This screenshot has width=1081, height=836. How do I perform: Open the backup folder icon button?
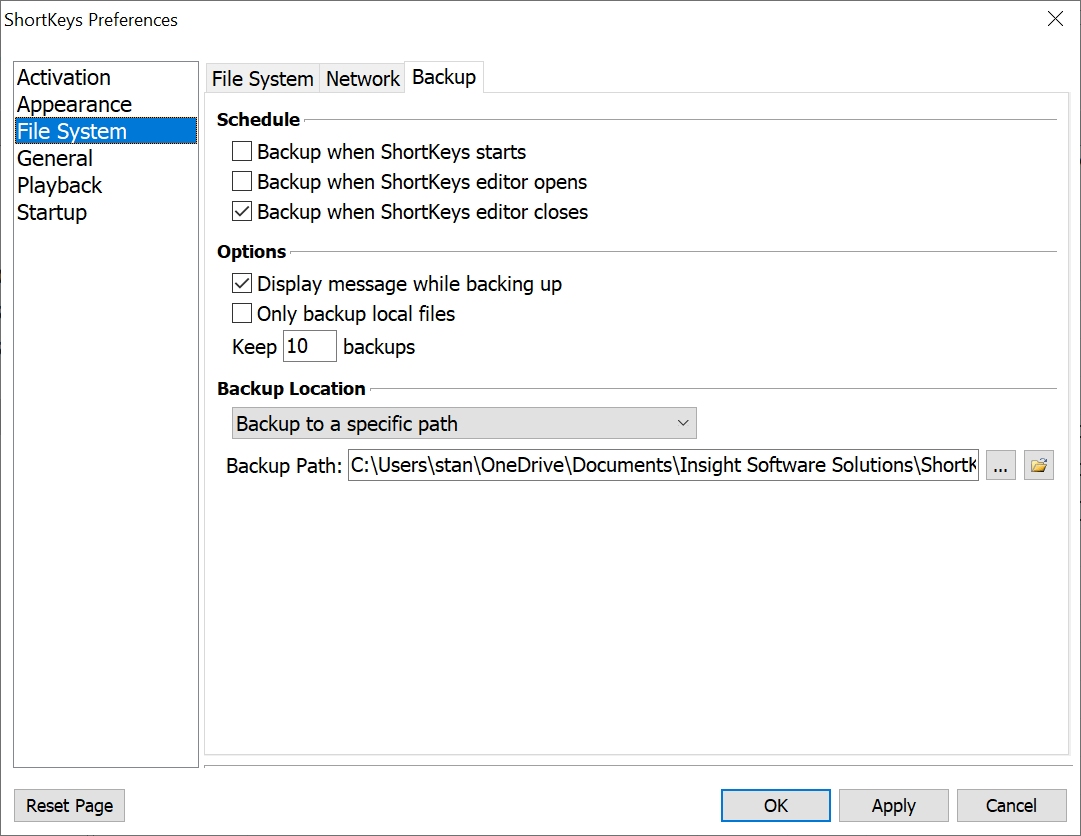tap(1039, 466)
